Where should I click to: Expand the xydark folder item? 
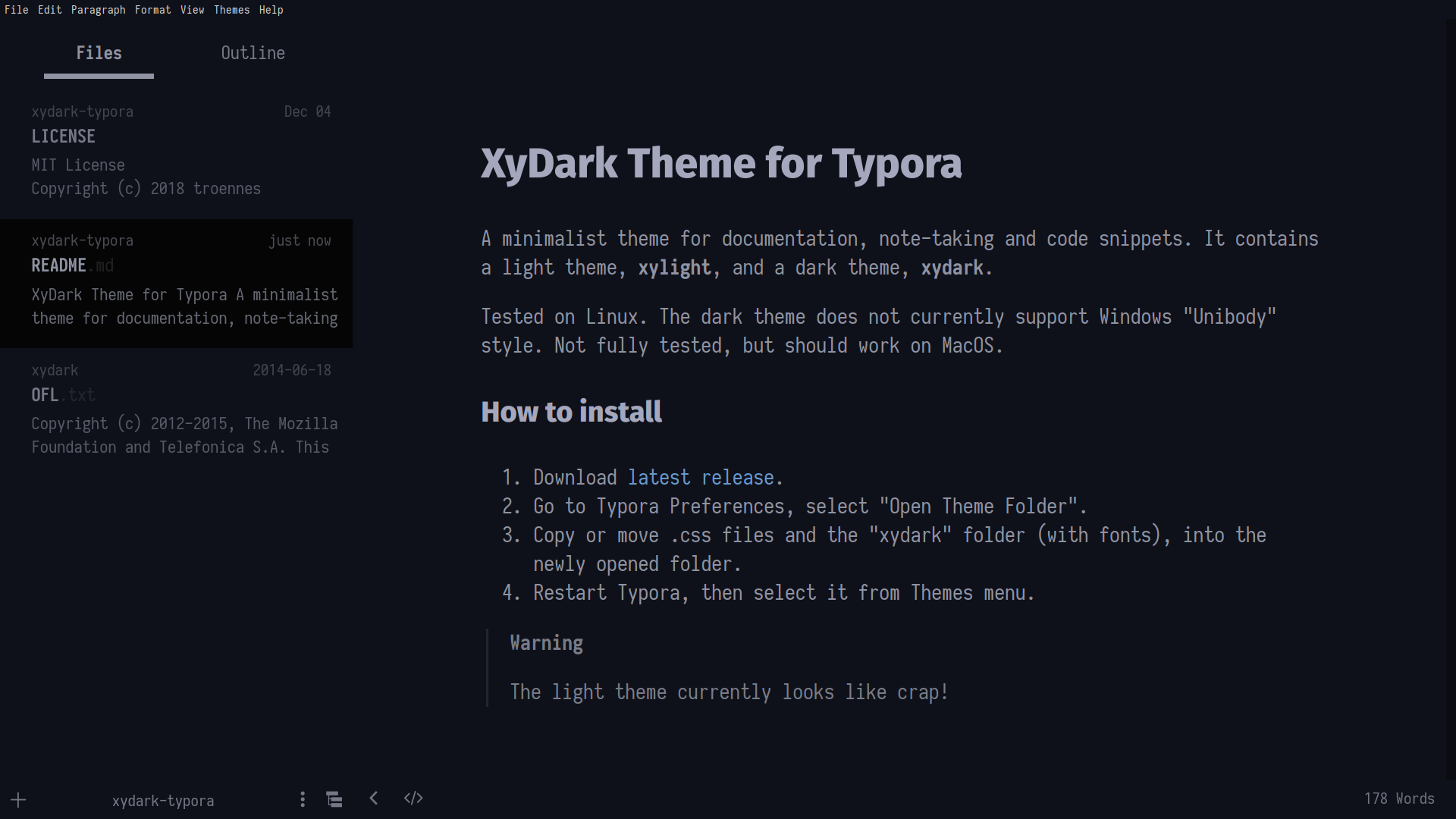coord(54,369)
